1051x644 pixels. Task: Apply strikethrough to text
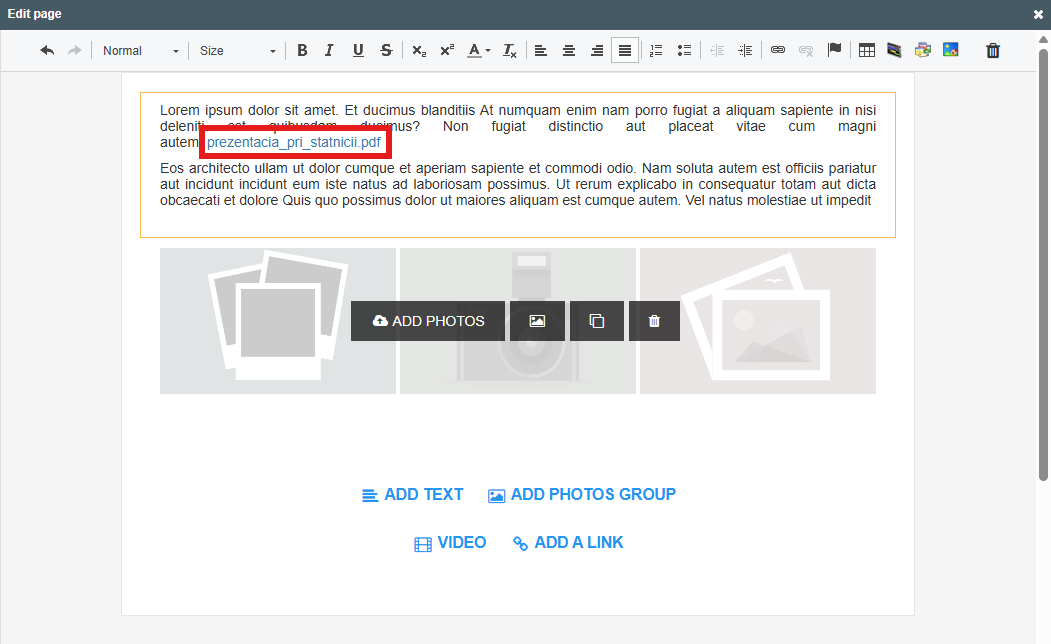[386, 51]
